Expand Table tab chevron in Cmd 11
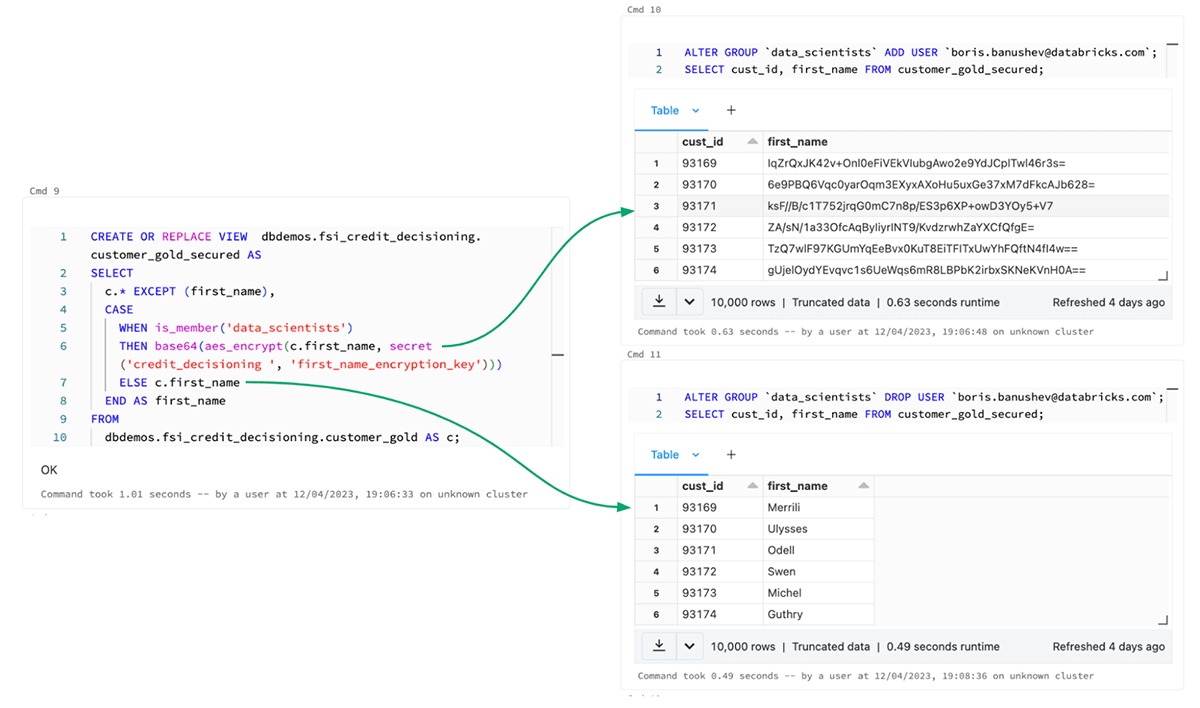Viewport: 1200px width, 708px height. pyautogui.click(x=696, y=455)
